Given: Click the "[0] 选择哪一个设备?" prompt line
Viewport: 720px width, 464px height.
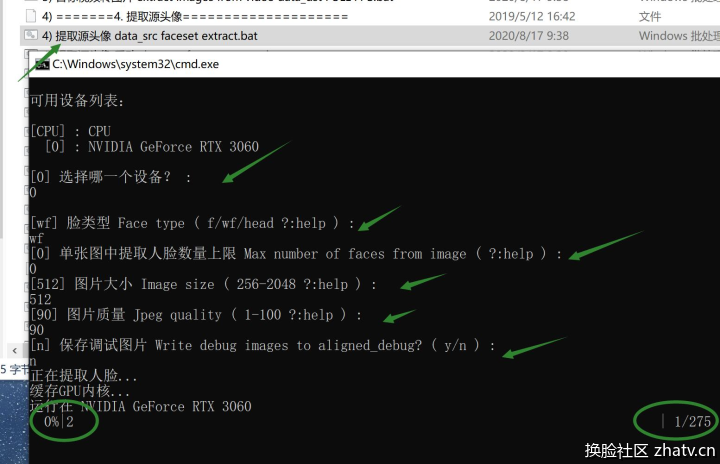Looking at the screenshot, I should [x=111, y=177].
